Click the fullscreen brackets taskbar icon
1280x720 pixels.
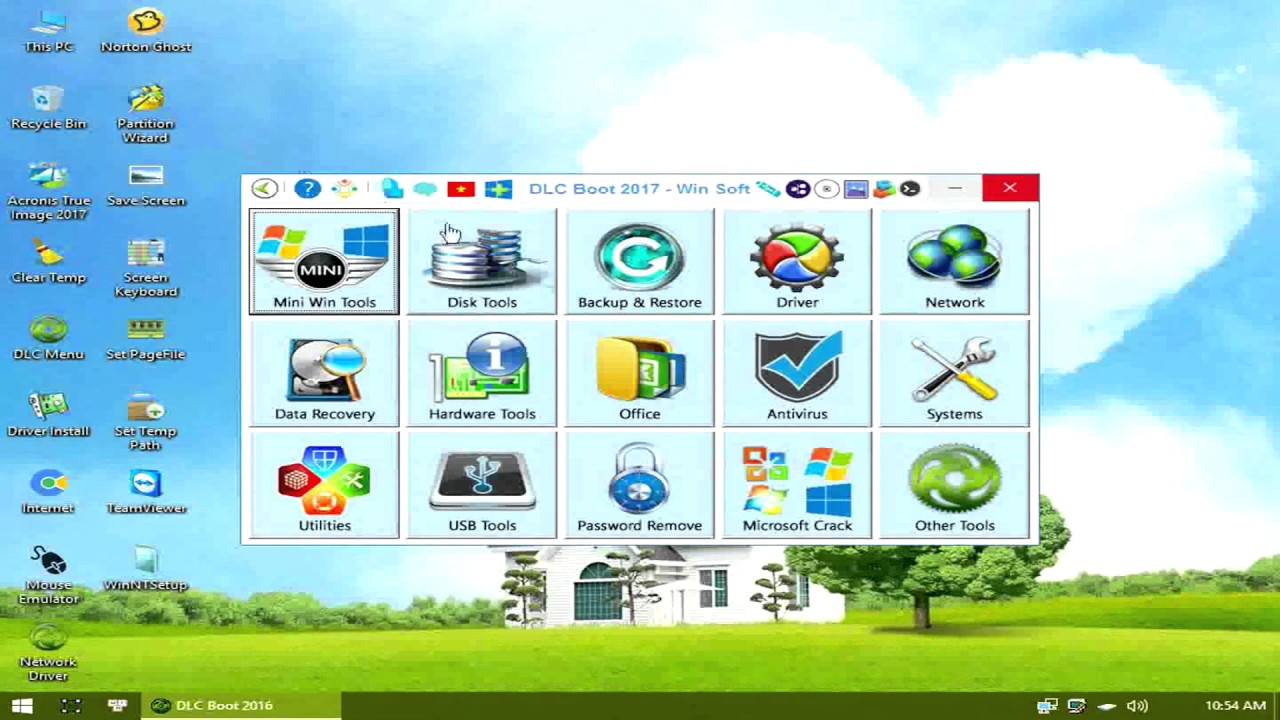coord(70,706)
